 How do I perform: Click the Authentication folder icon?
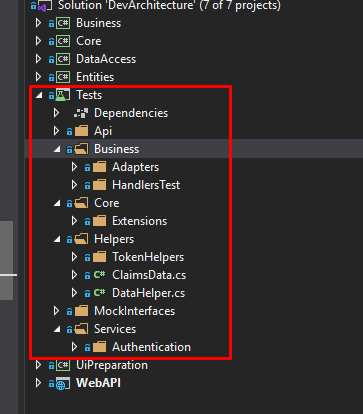pos(99,347)
